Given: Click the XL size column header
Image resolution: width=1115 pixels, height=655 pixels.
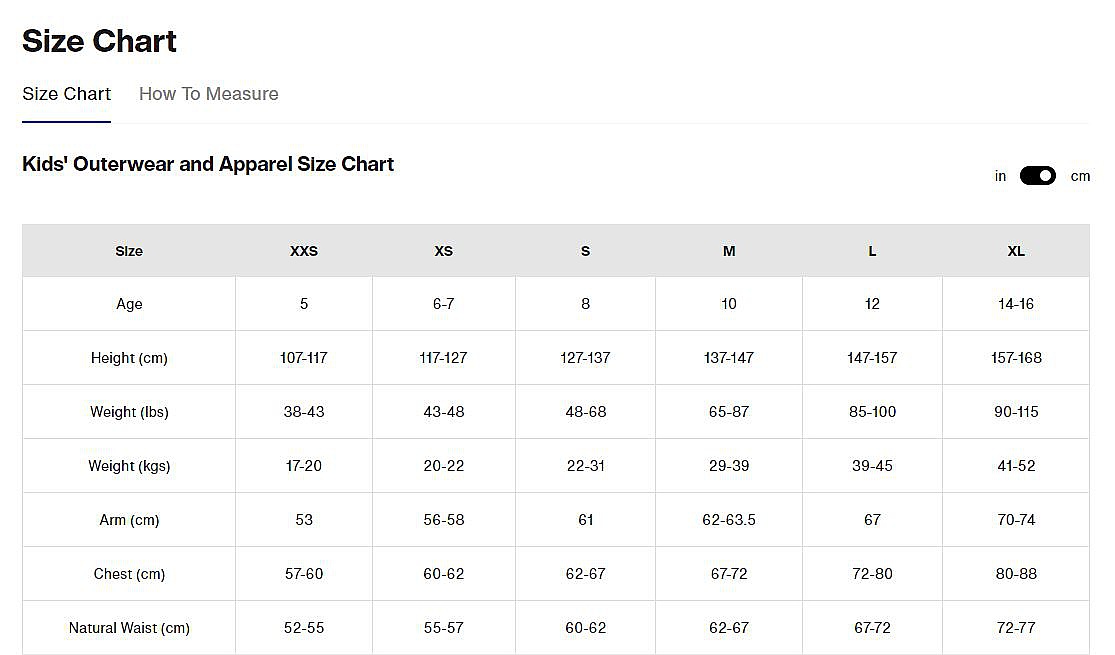Looking at the screenshot, I should [1016, 251].
